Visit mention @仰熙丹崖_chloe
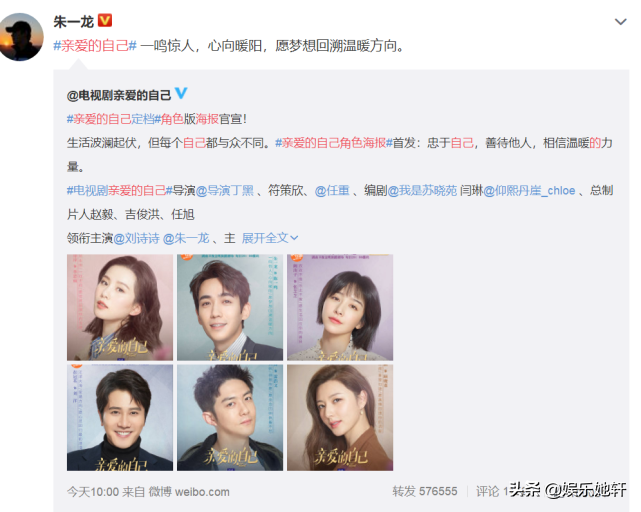 tap(529, 191)
